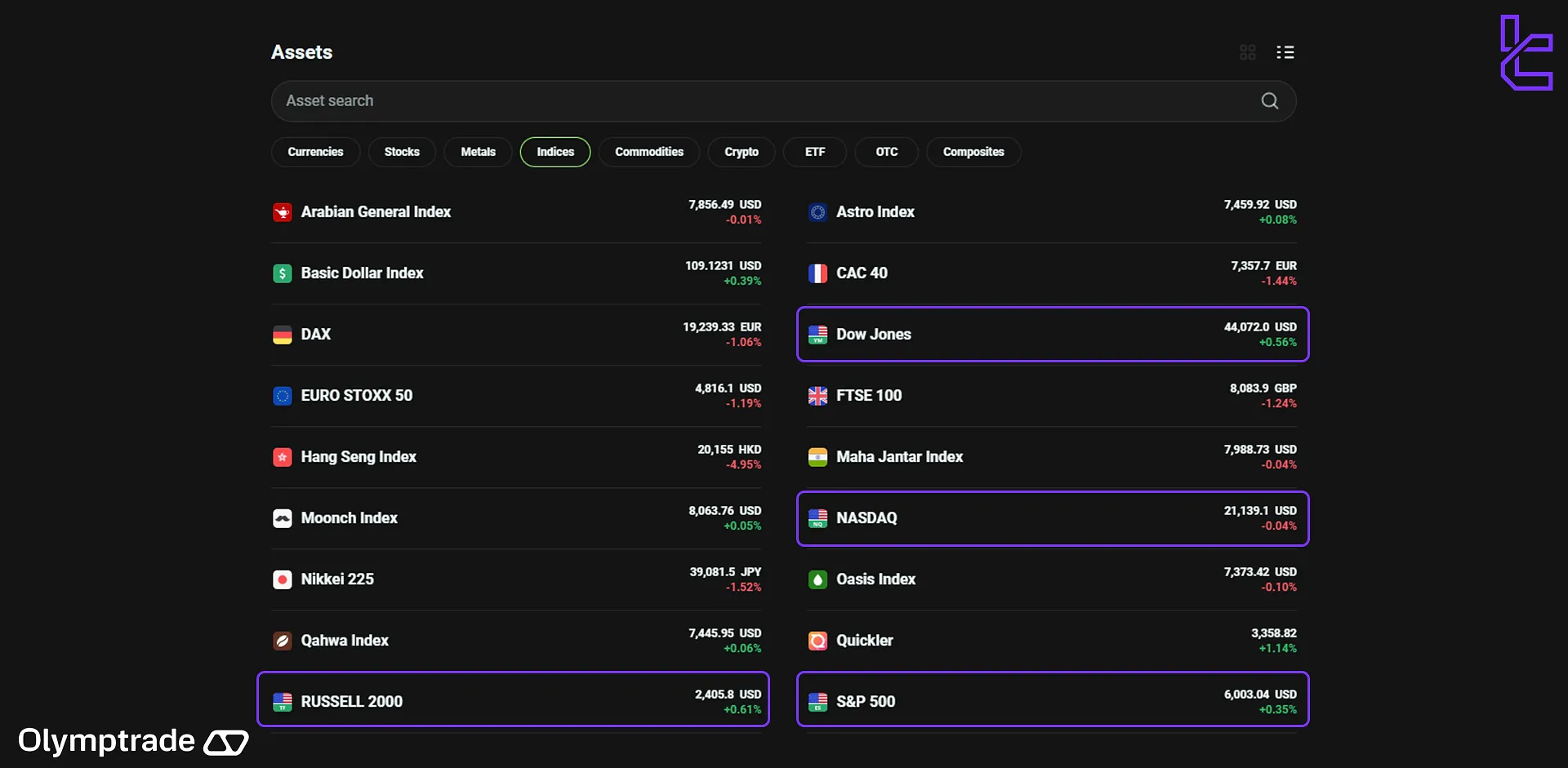Image resolution: width=1568 pixels, height=768 pixels.
Task: Click the Astro Index star circle icon
Action: [817, 212]
